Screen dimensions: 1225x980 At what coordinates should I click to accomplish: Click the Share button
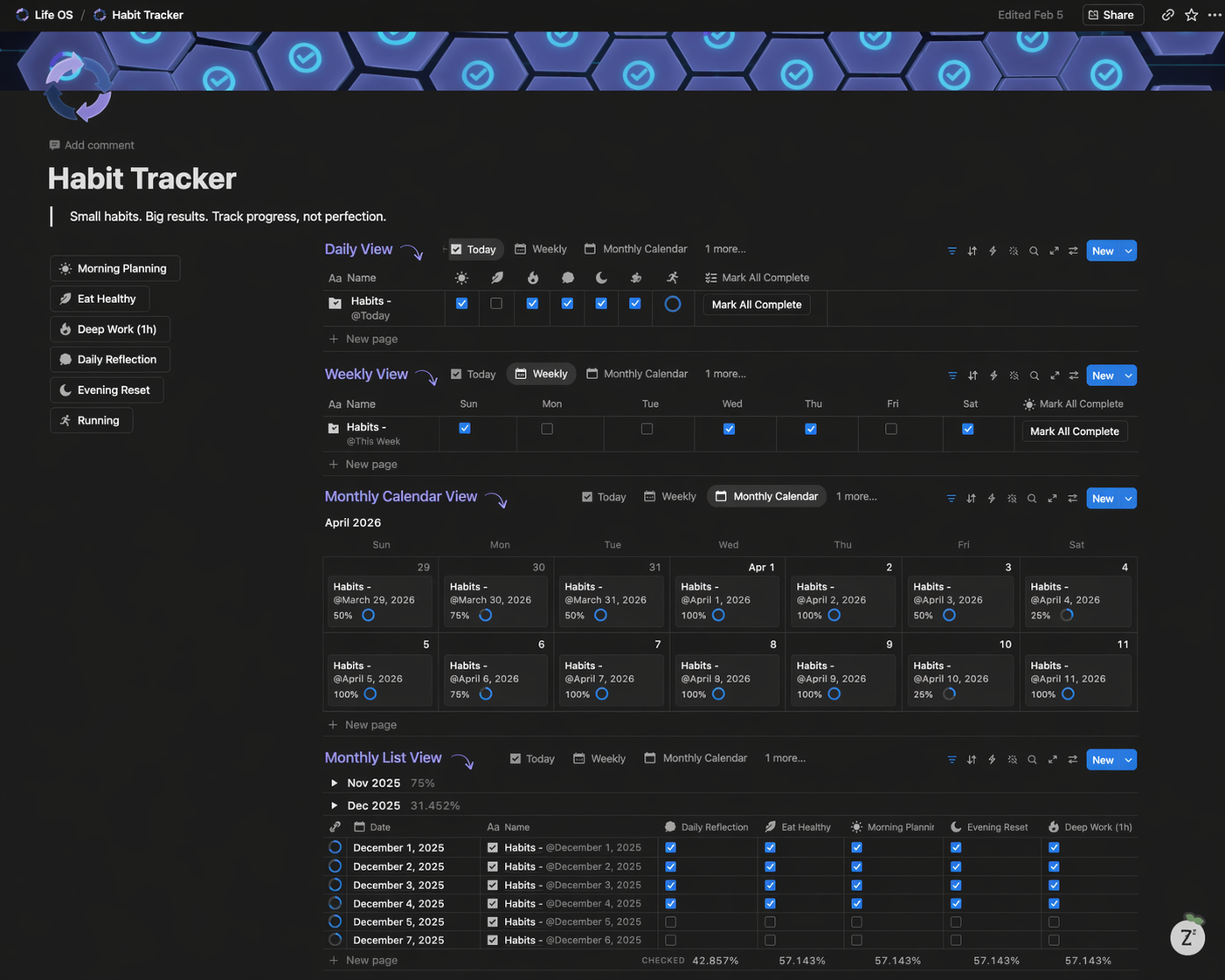click(x=1111, y=15)
